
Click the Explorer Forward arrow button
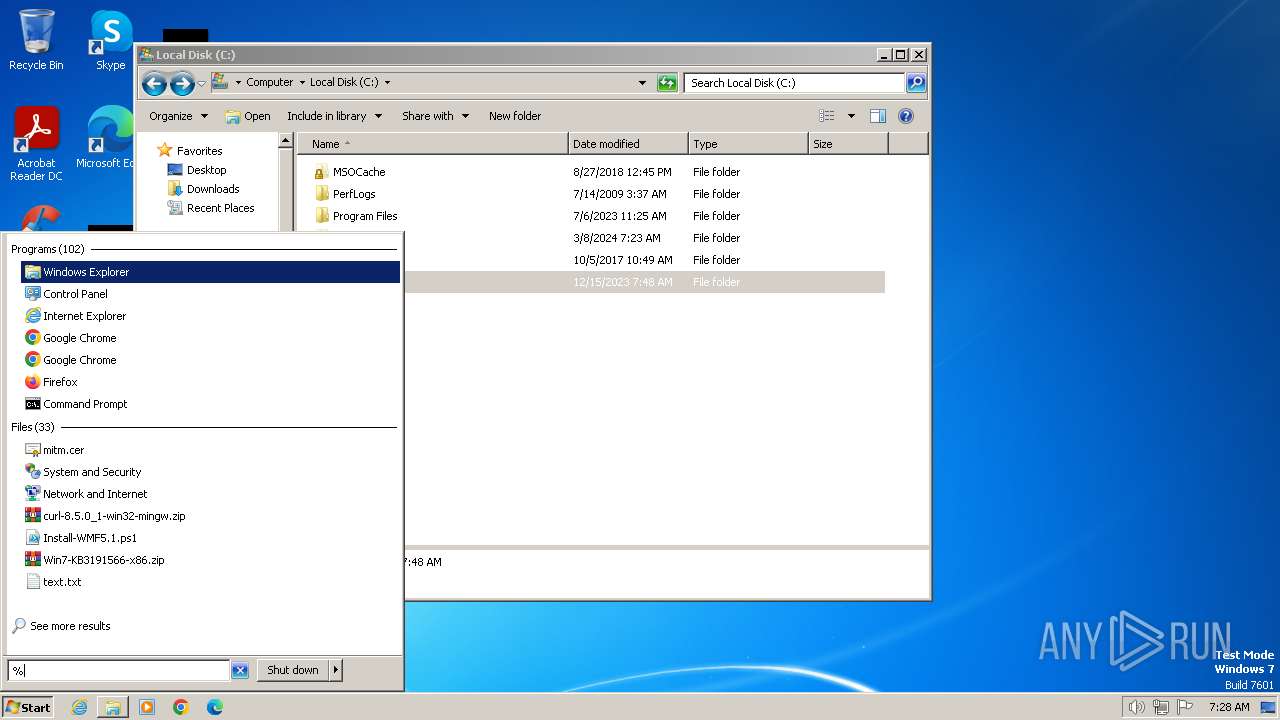(x=182, y=84)
